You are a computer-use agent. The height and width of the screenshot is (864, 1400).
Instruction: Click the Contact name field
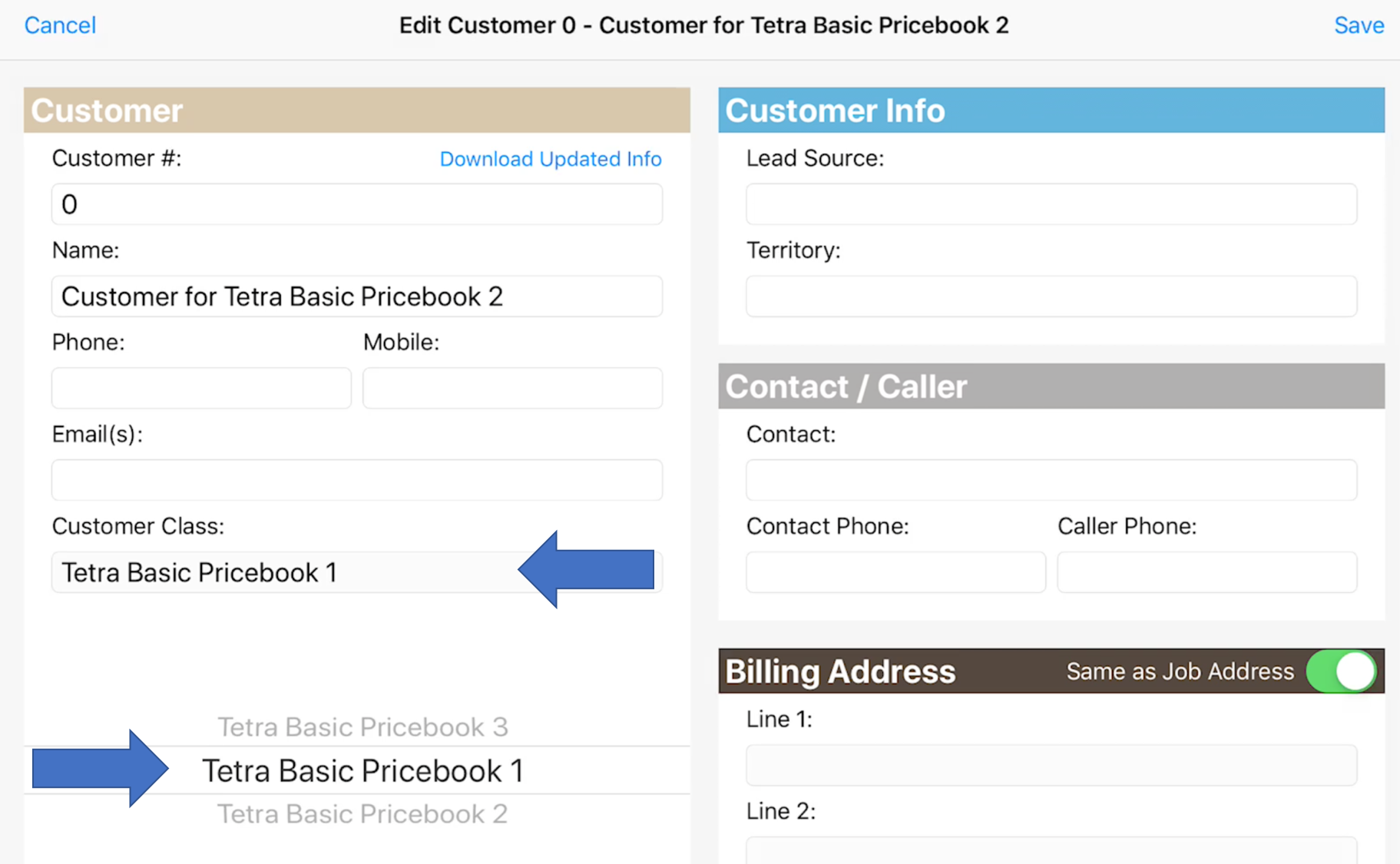point(1051,480)
